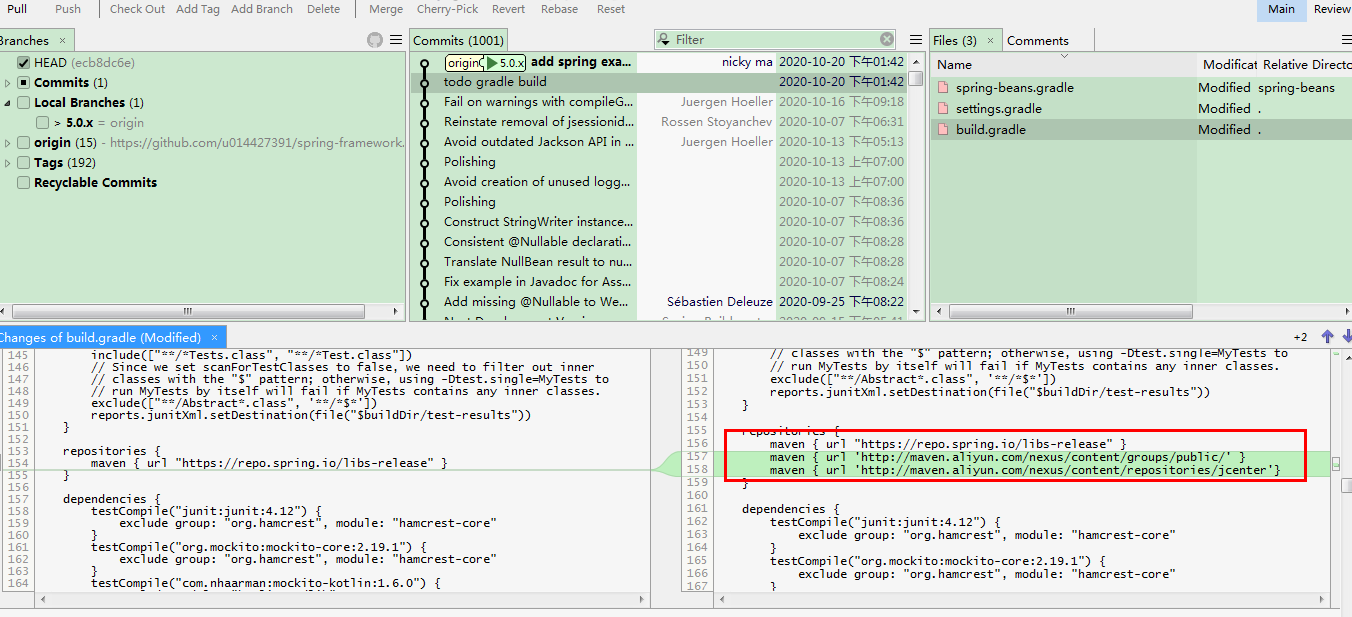Click Check Out button
The image size is (1352, 617).
(137, 9)
